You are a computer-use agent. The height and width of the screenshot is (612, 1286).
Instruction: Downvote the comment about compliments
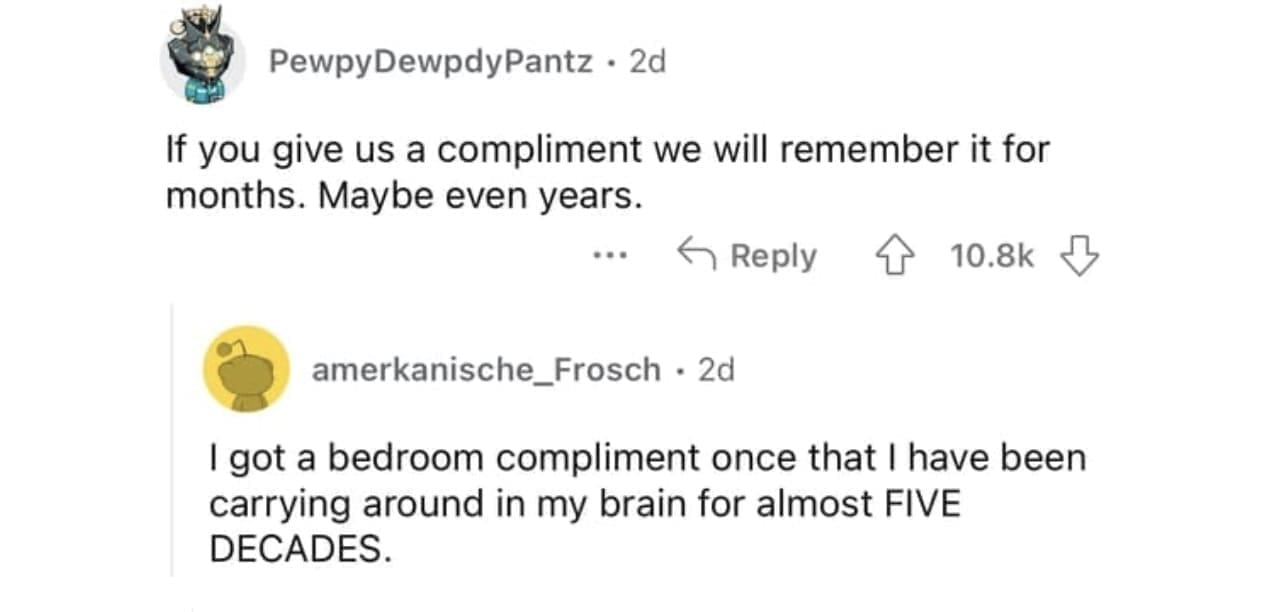(1079, 256)
